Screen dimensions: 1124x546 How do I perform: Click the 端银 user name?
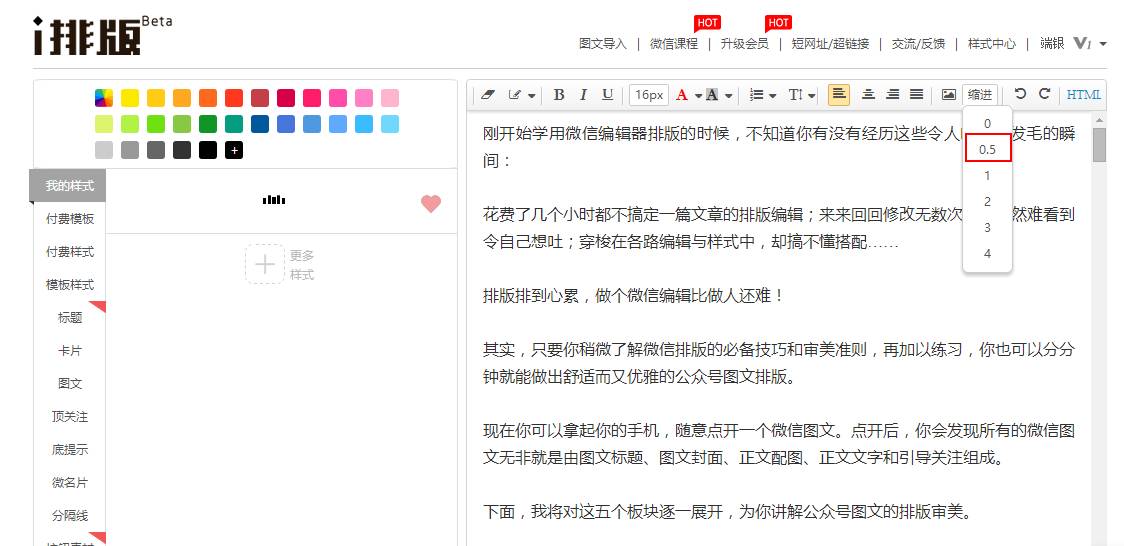tap(1052, 43)
